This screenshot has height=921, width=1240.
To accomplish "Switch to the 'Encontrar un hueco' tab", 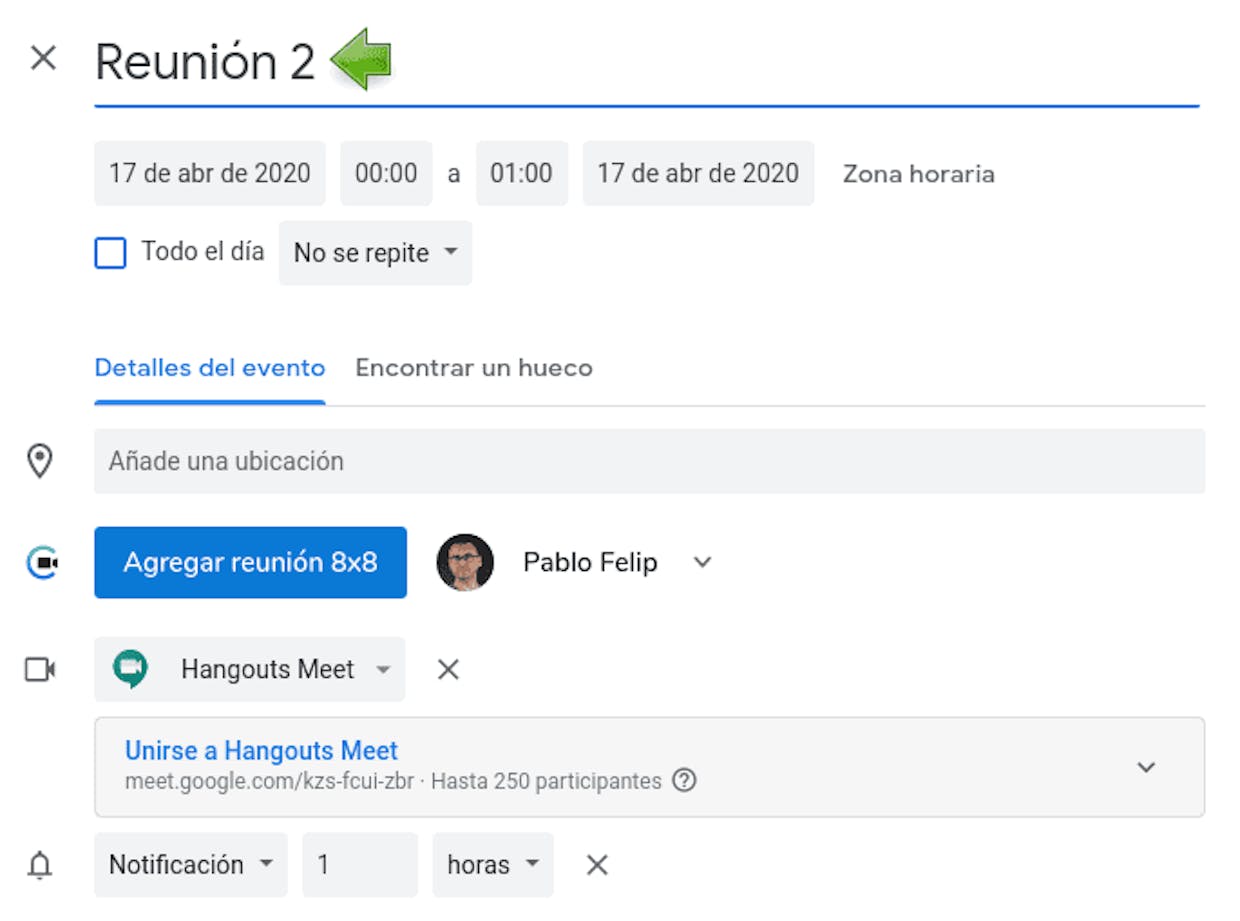I will coord(474,368).
